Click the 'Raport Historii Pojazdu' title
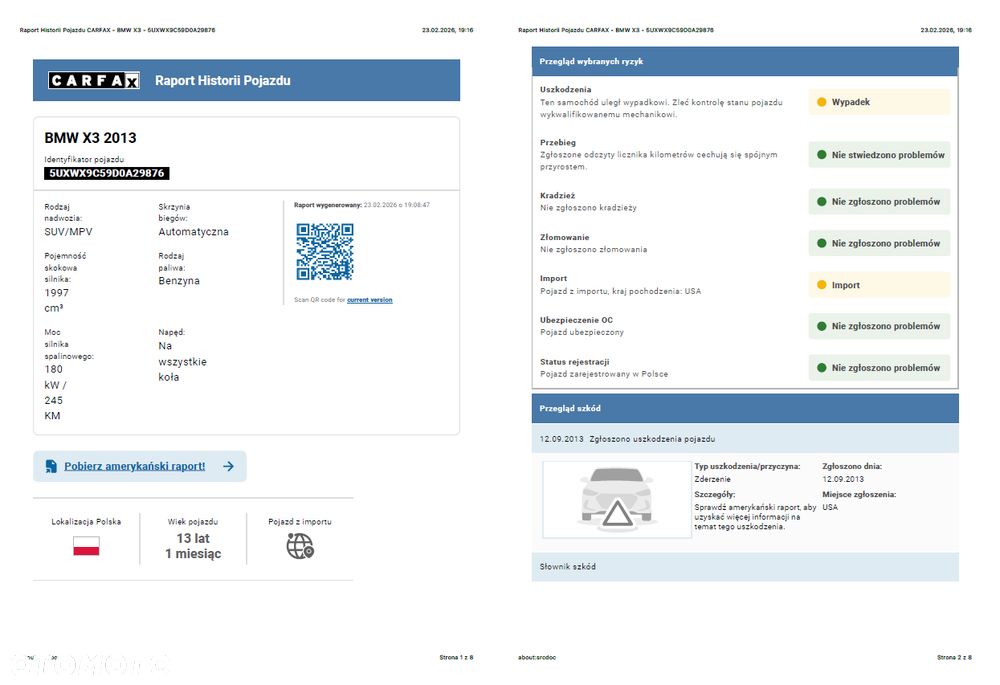The width and height of the screenshot is (1000, 685). tap(223, 80)
